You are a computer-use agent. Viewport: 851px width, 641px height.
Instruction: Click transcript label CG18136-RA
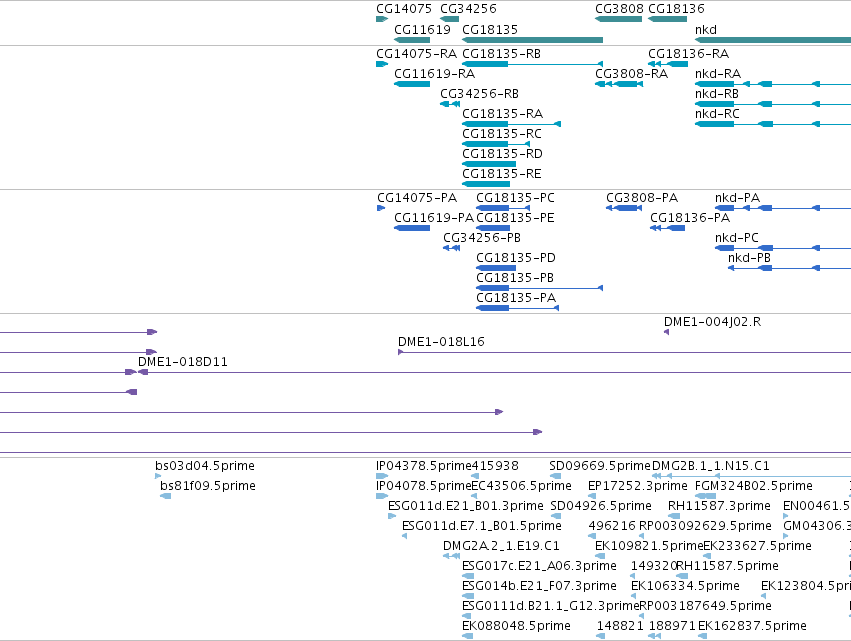tap(688, 54)
